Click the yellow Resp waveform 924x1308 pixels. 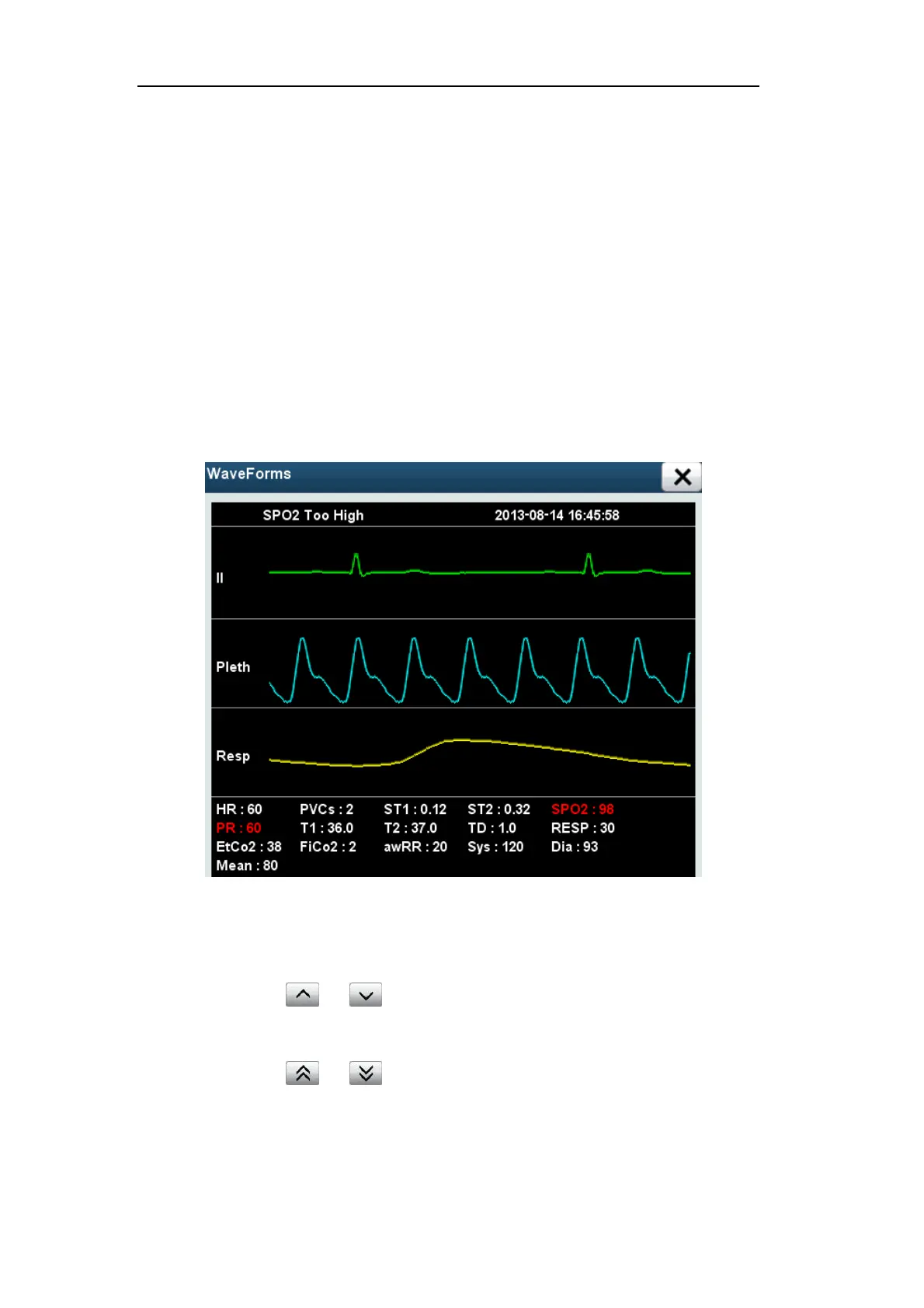(x=479, y=753)
